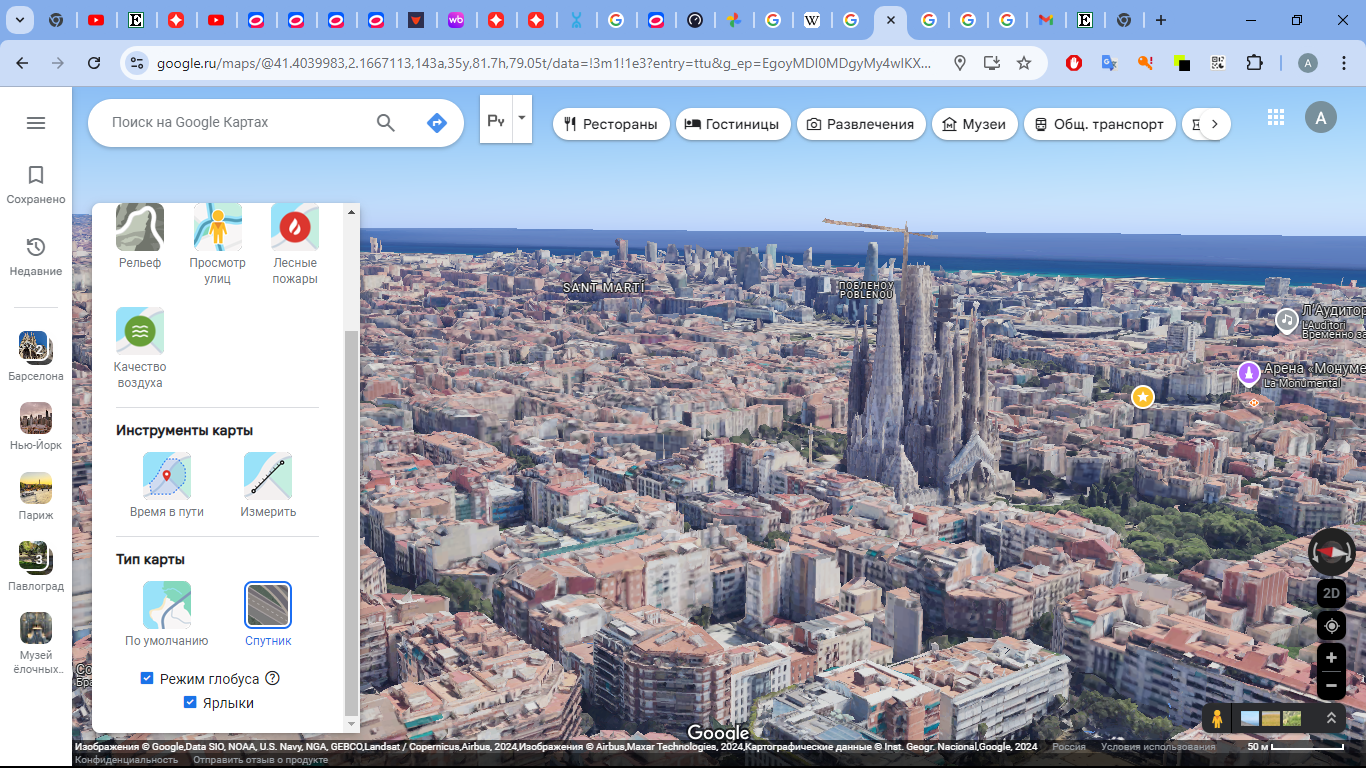This screenshot has height=768, width=1366.
Task: Filter map by Restaurants
Action: (x=611, y=124)
